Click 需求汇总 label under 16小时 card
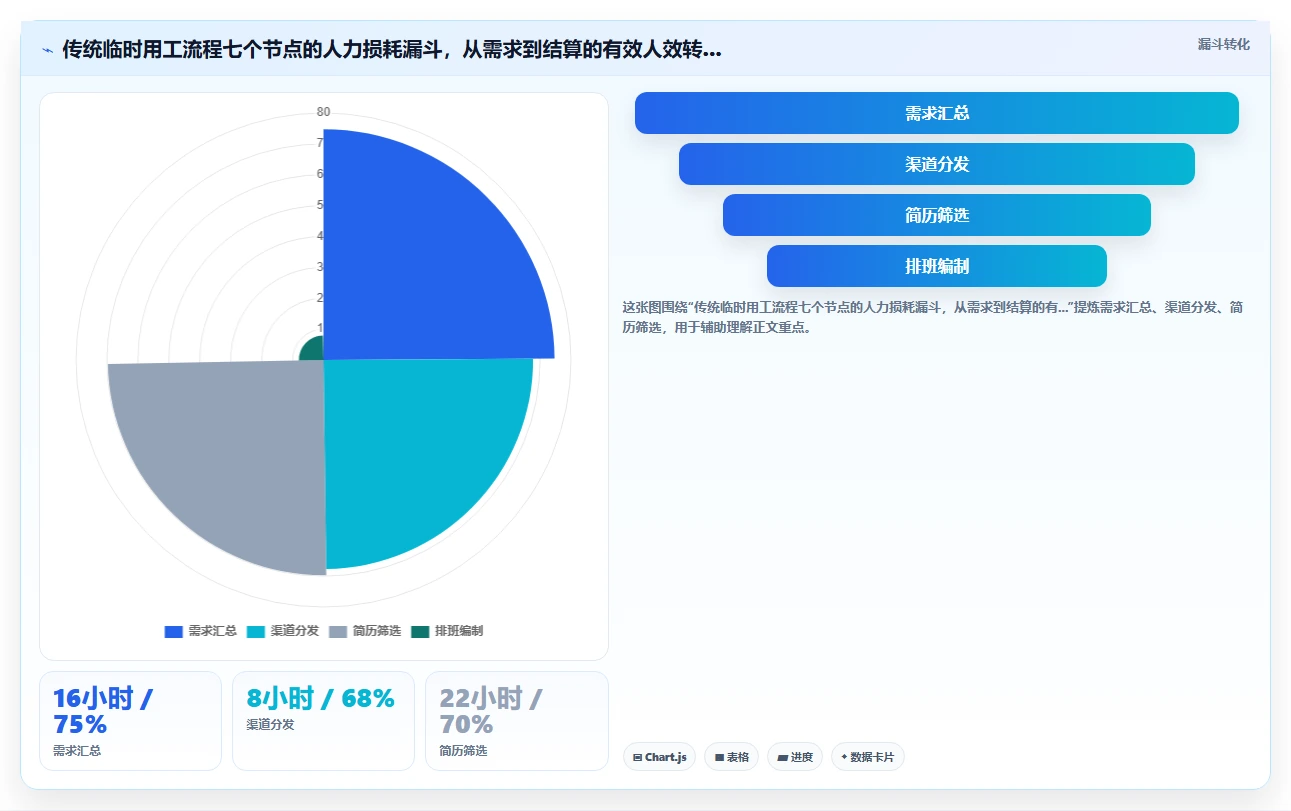This screenshot has width=1291, height=811. click(x=77, y=750)
